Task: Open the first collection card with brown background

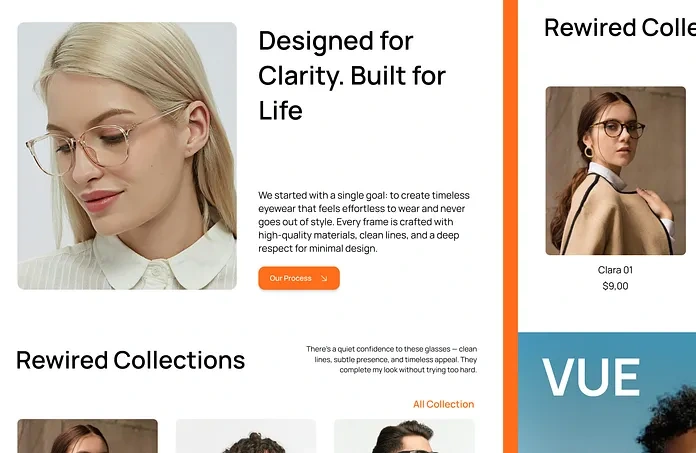Action: coord(87,436)
